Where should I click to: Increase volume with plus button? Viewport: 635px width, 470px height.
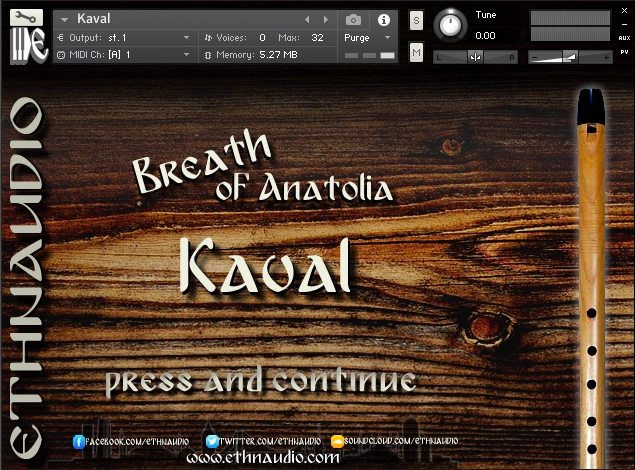[606, 57]
